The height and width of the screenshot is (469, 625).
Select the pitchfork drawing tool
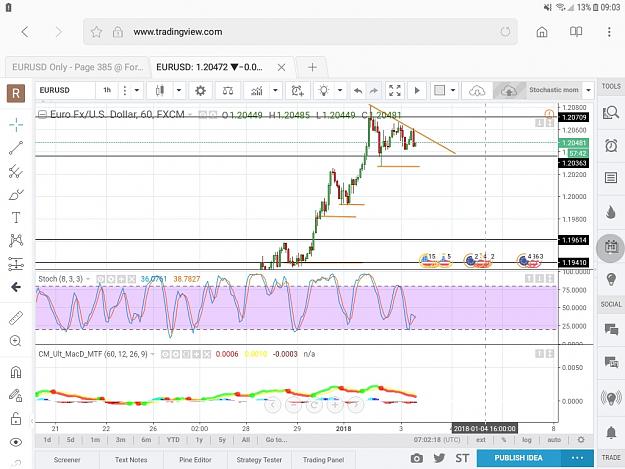point(16,171)
